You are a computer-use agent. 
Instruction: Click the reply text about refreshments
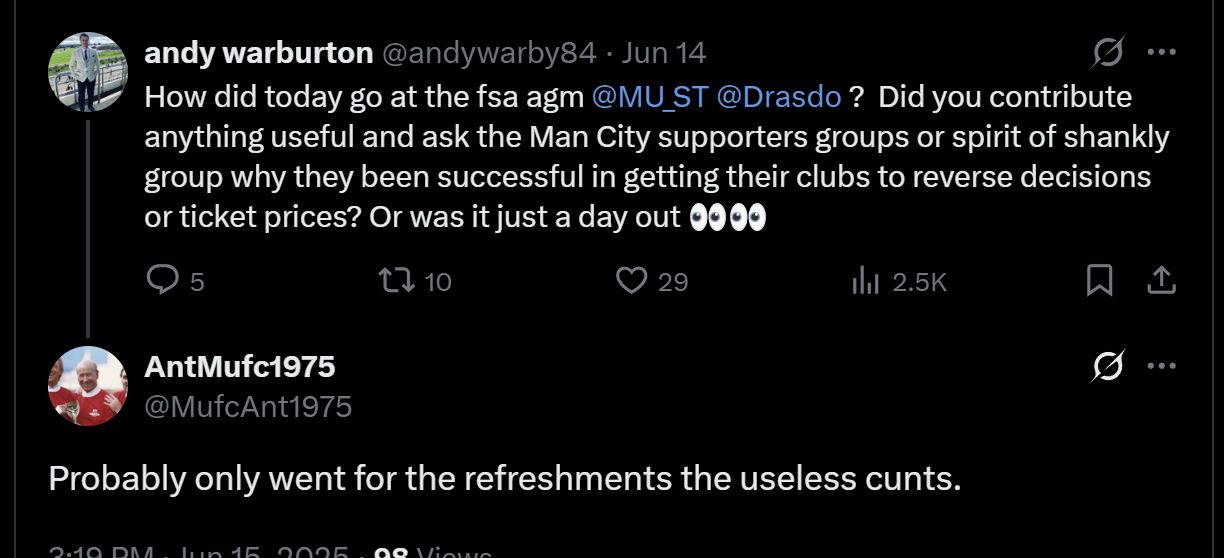[504, 479]
